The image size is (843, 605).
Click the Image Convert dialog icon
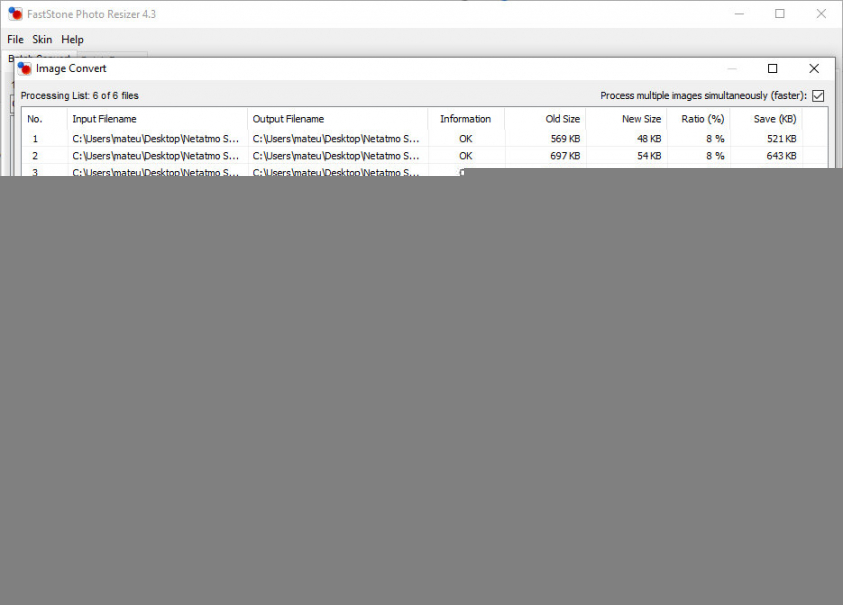(x=25, y=68)
